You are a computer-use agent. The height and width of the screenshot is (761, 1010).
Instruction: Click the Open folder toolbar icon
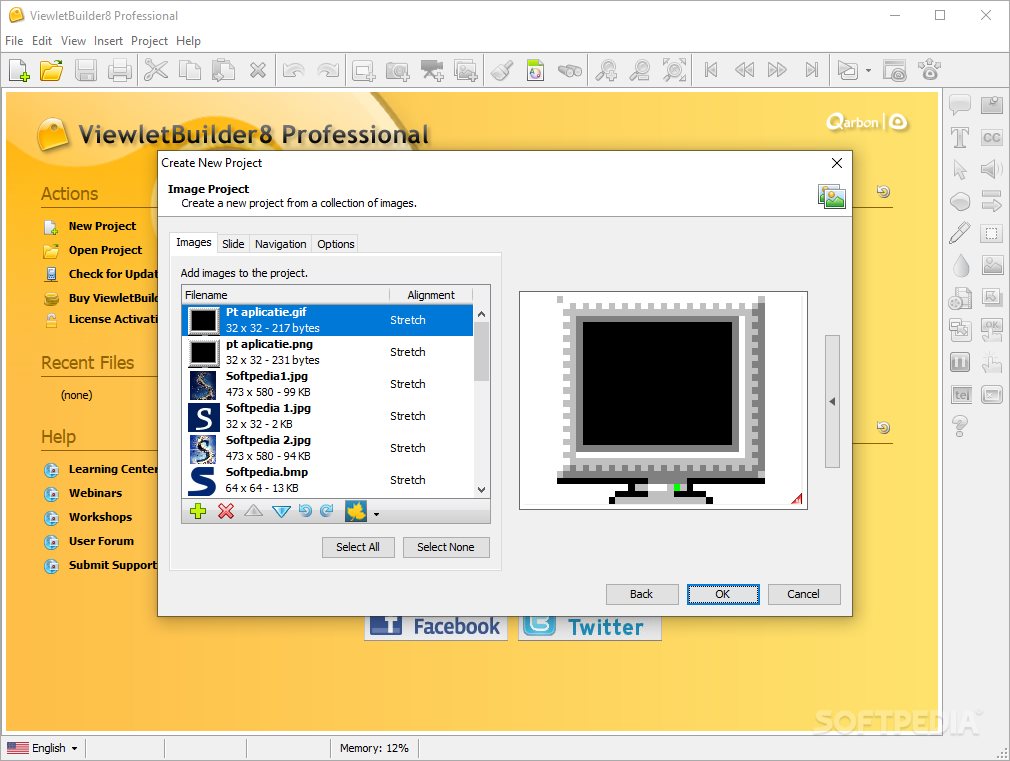pos(52,70)
